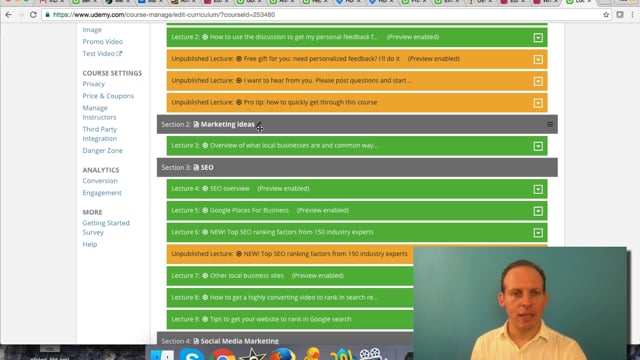Click '(Preview enabled)' label on Lecture 7
The image size is (640, 360).
pos(318,276)
